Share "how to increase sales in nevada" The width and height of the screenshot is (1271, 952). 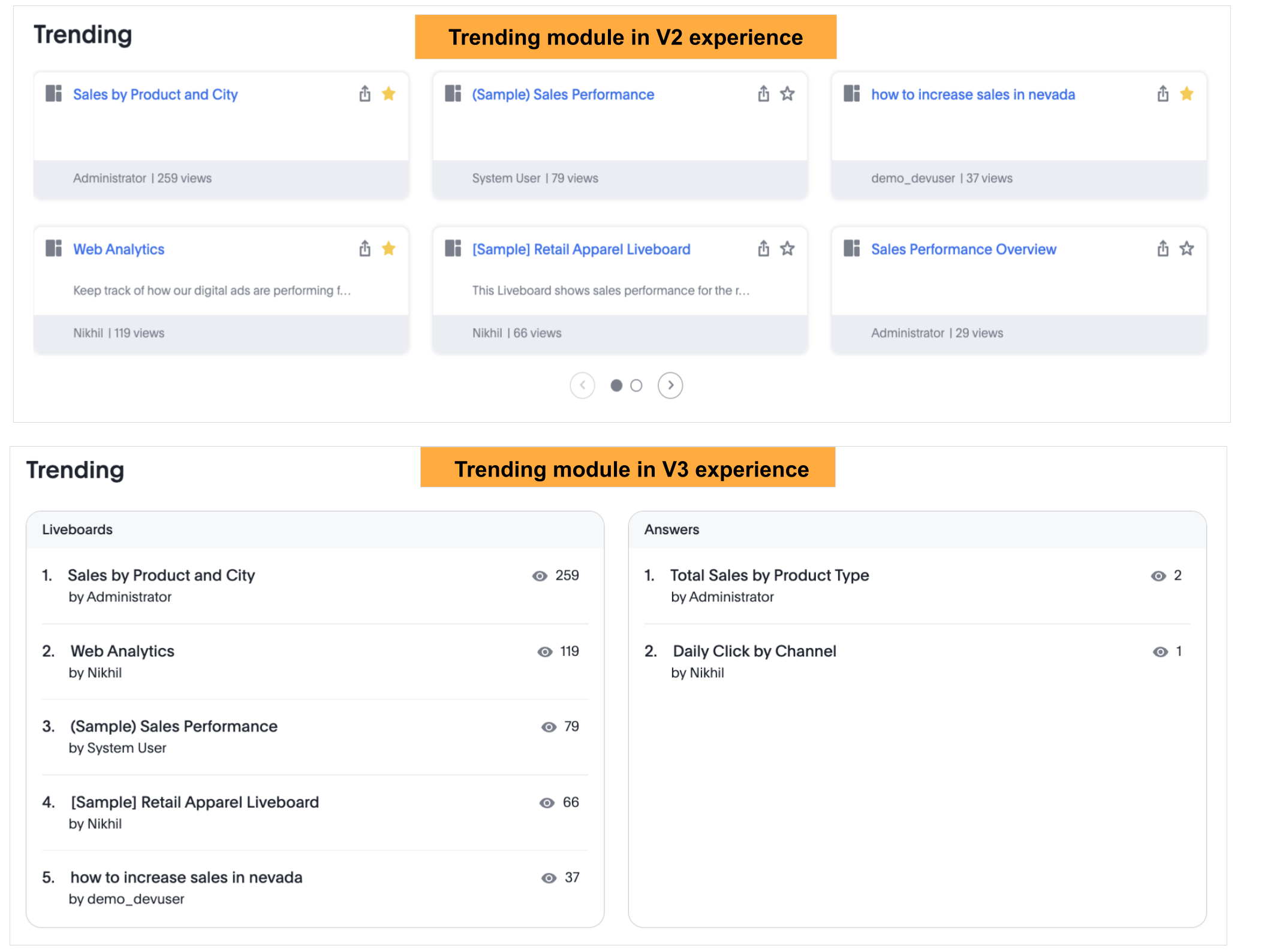(1163, 94)
